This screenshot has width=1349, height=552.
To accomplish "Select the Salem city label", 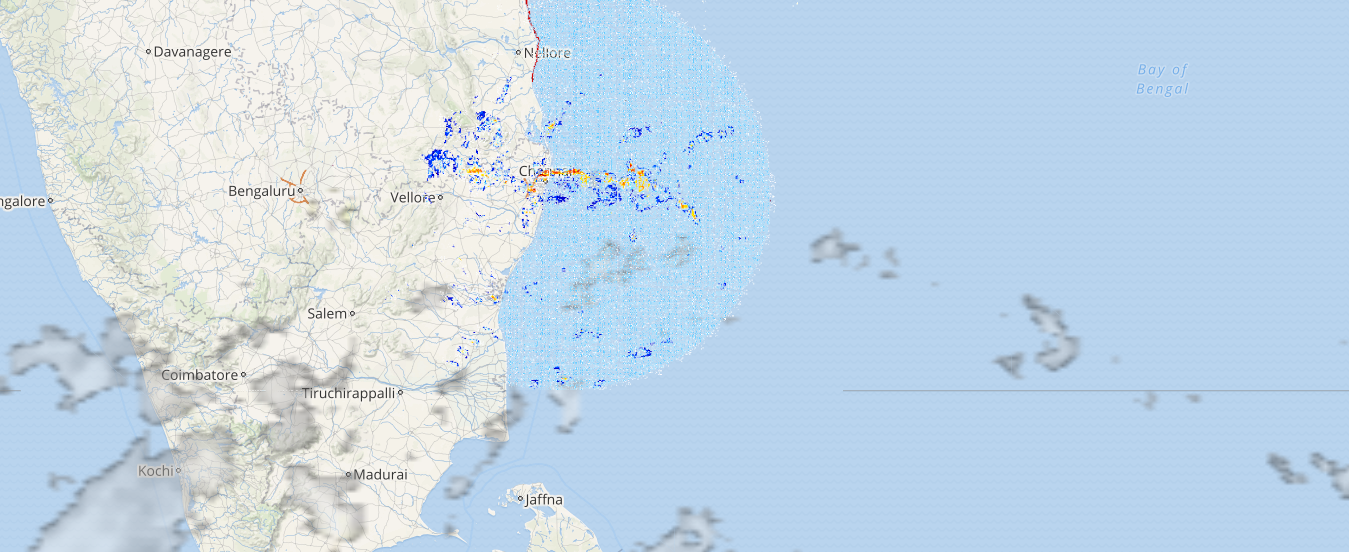I will [327, 313].
